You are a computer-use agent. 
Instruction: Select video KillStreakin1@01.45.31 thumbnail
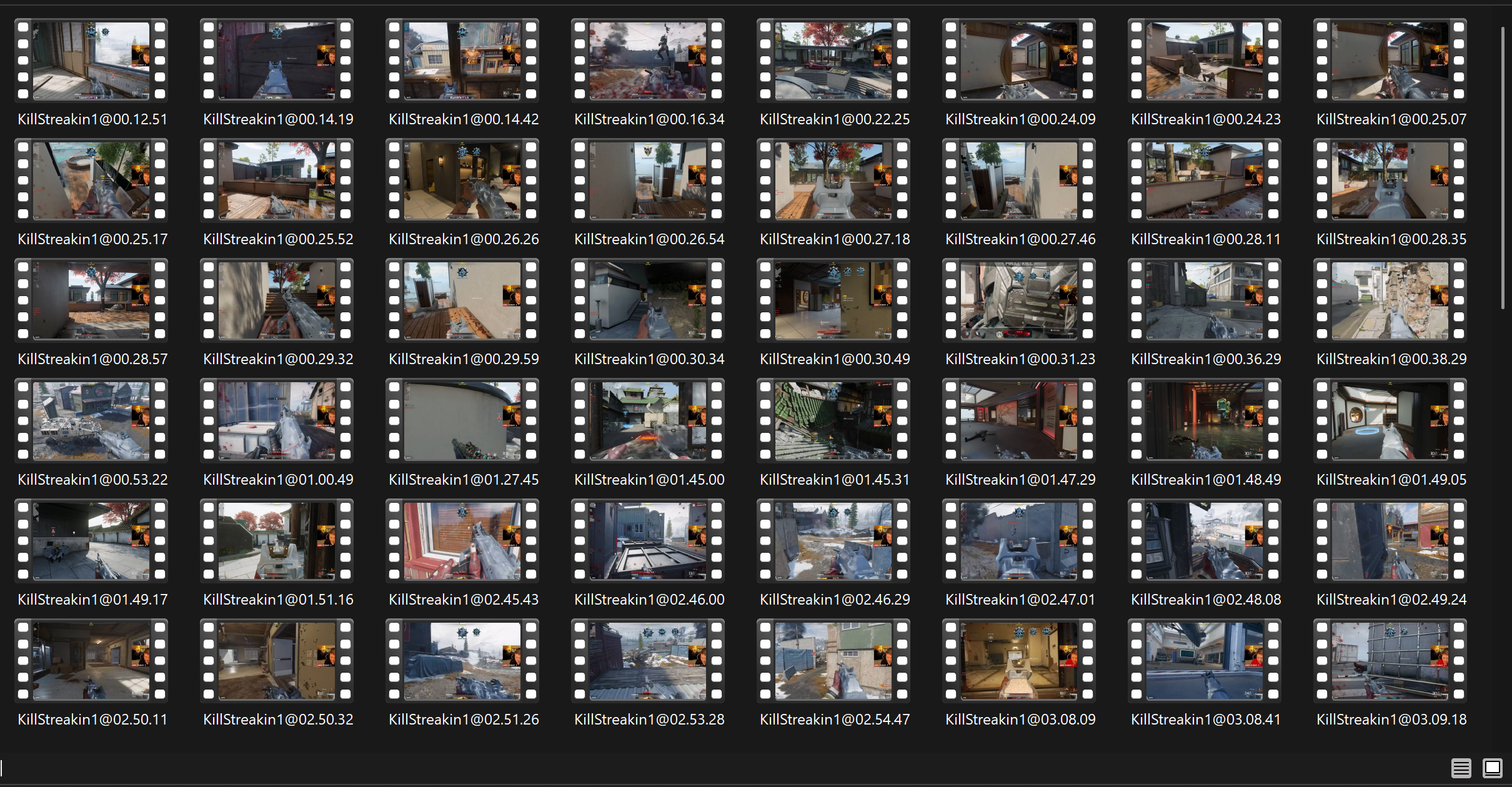(833, 421)
